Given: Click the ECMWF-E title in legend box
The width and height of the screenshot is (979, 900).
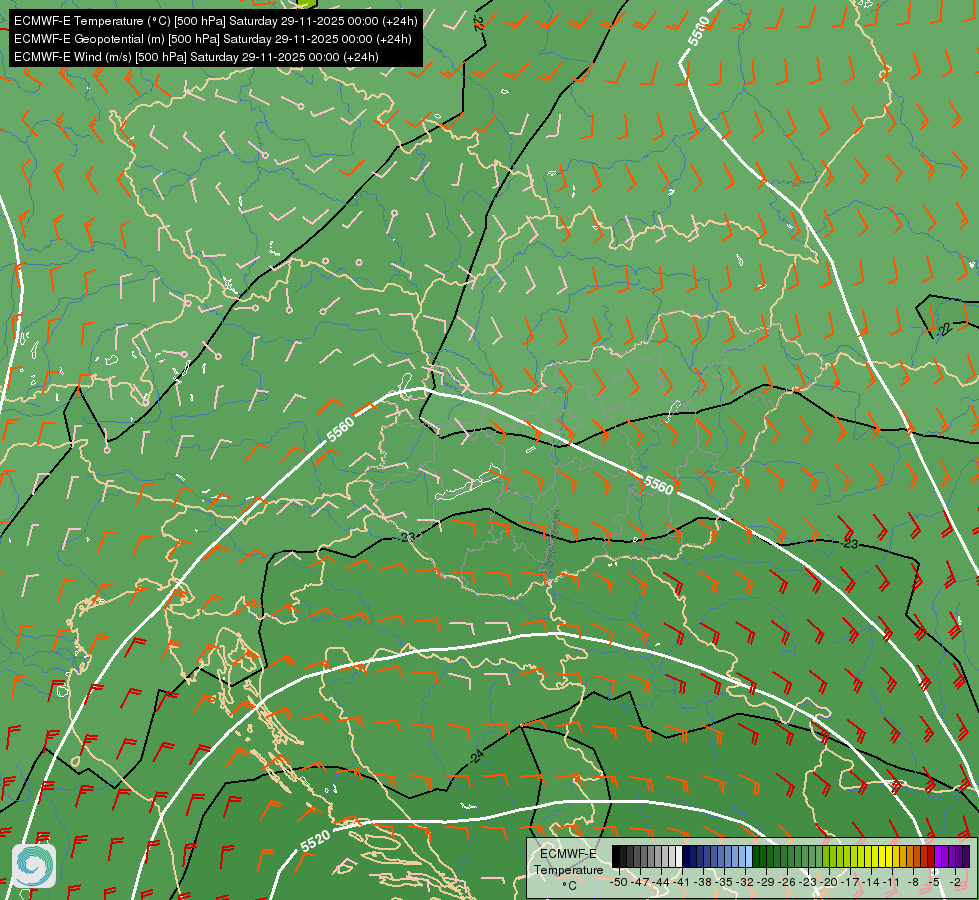Looking at the screenshot, I should (568, 854).
